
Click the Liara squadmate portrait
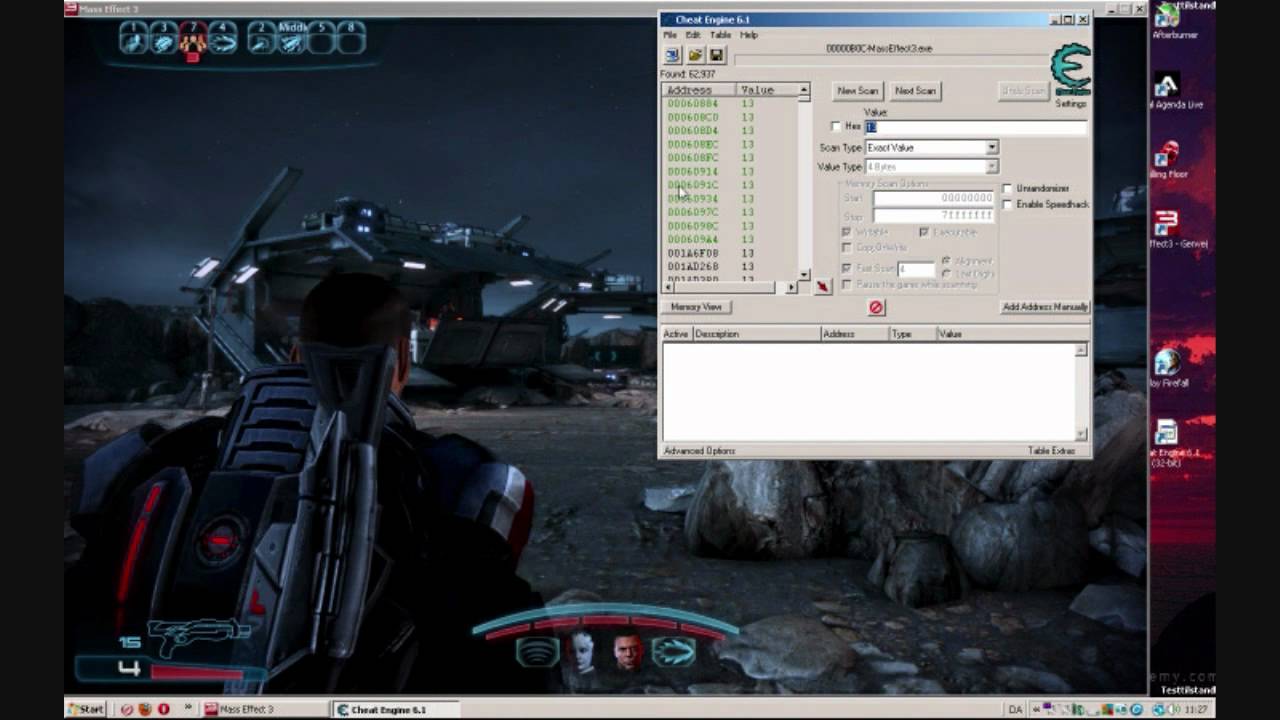point(582,652)
